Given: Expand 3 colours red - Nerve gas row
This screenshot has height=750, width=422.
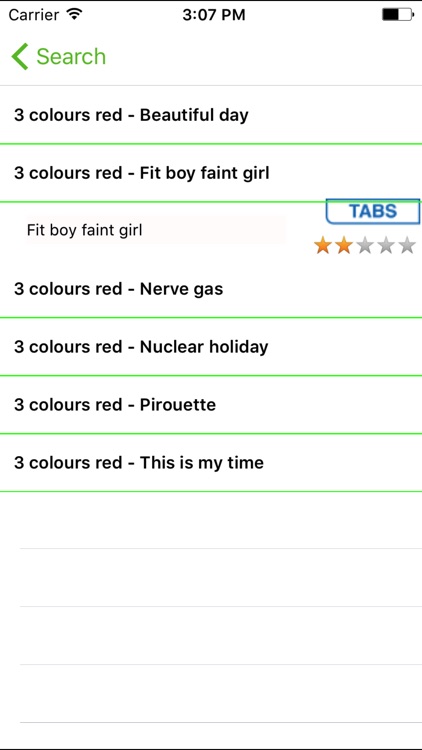Looking at the screenshot, I should tap(211, 289).
